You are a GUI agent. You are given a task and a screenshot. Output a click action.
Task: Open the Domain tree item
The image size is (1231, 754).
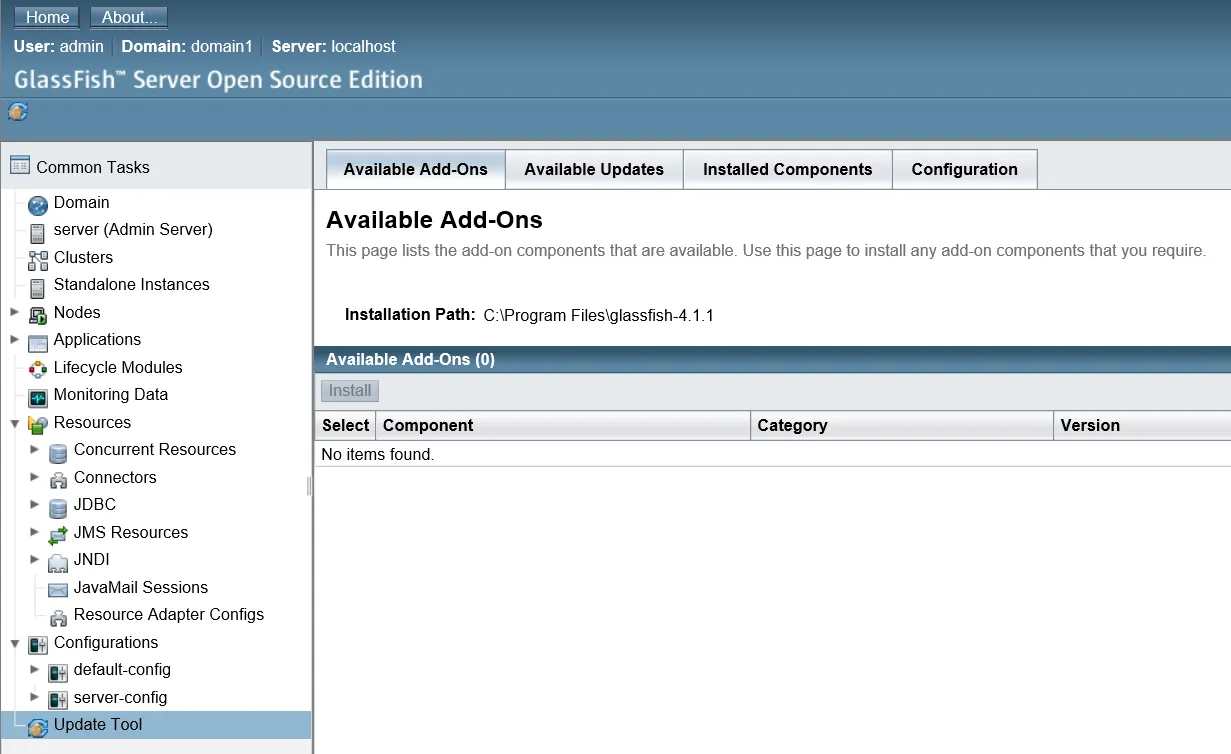click(81, 202)
